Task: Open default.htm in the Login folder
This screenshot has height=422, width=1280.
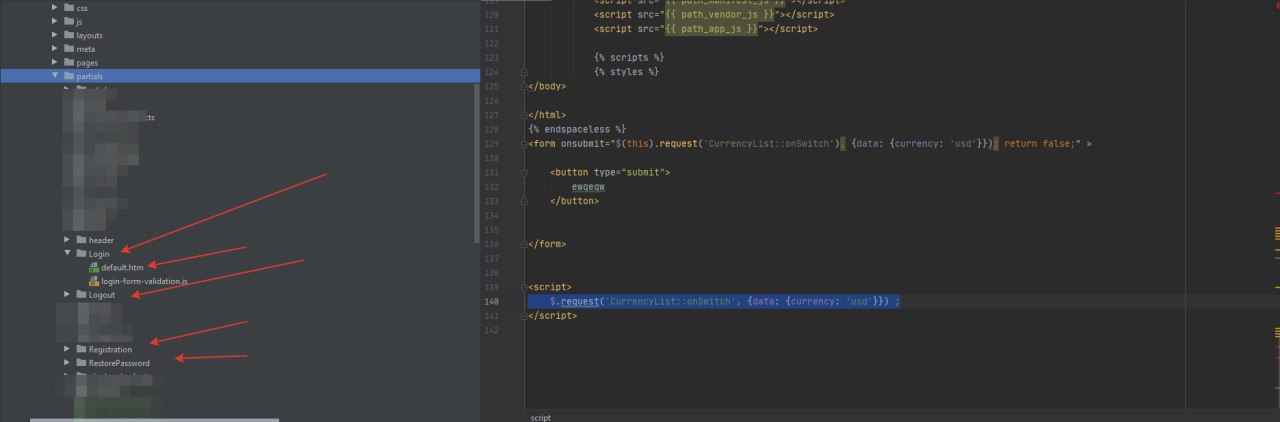Action: (x=122, y=267)
